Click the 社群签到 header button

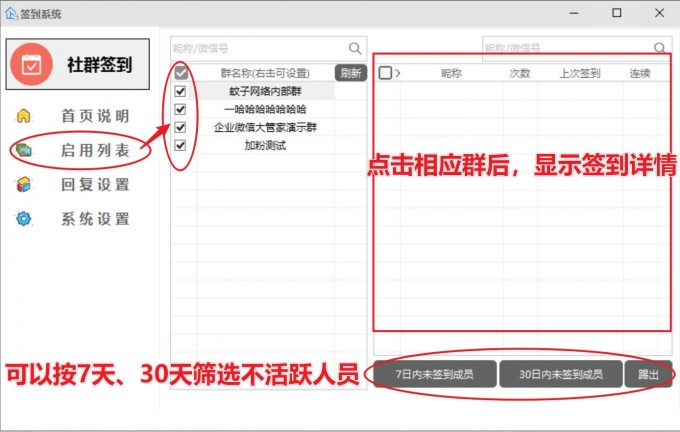pos(78,64)
